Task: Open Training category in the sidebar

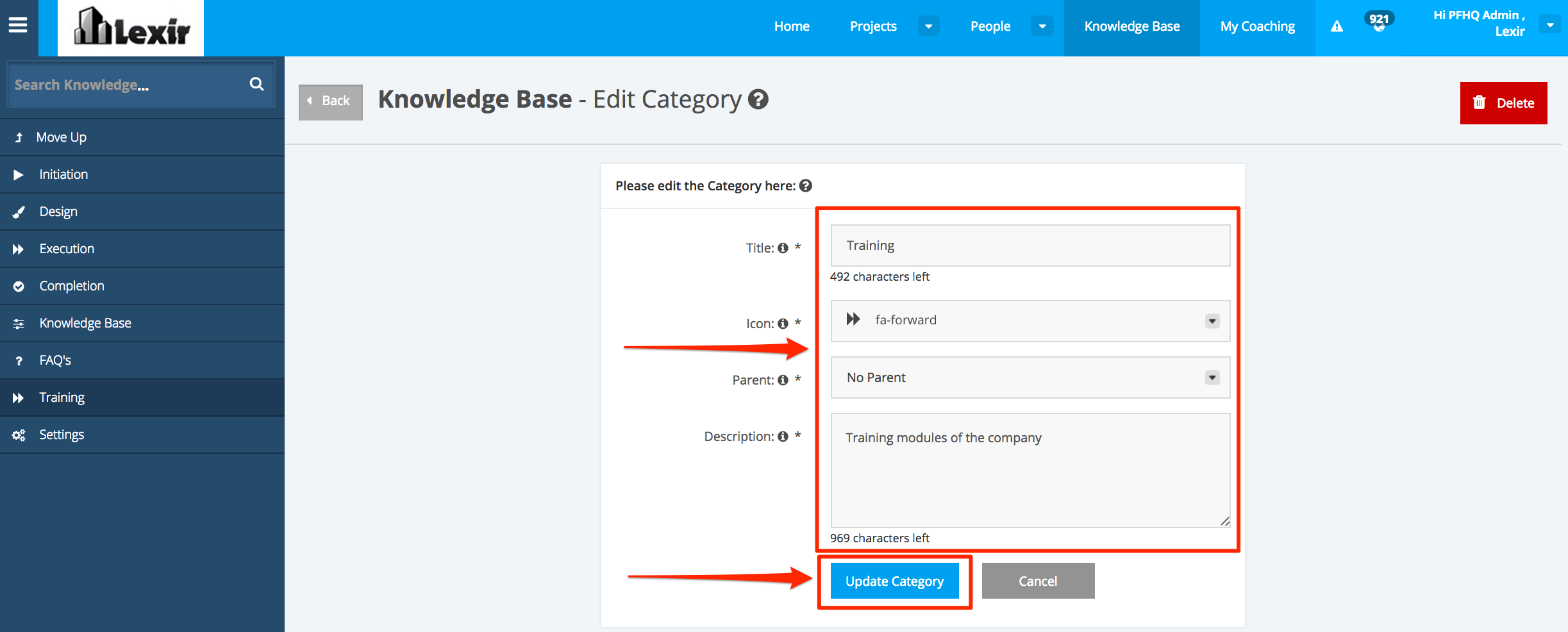Action: (x=142, y=397)
